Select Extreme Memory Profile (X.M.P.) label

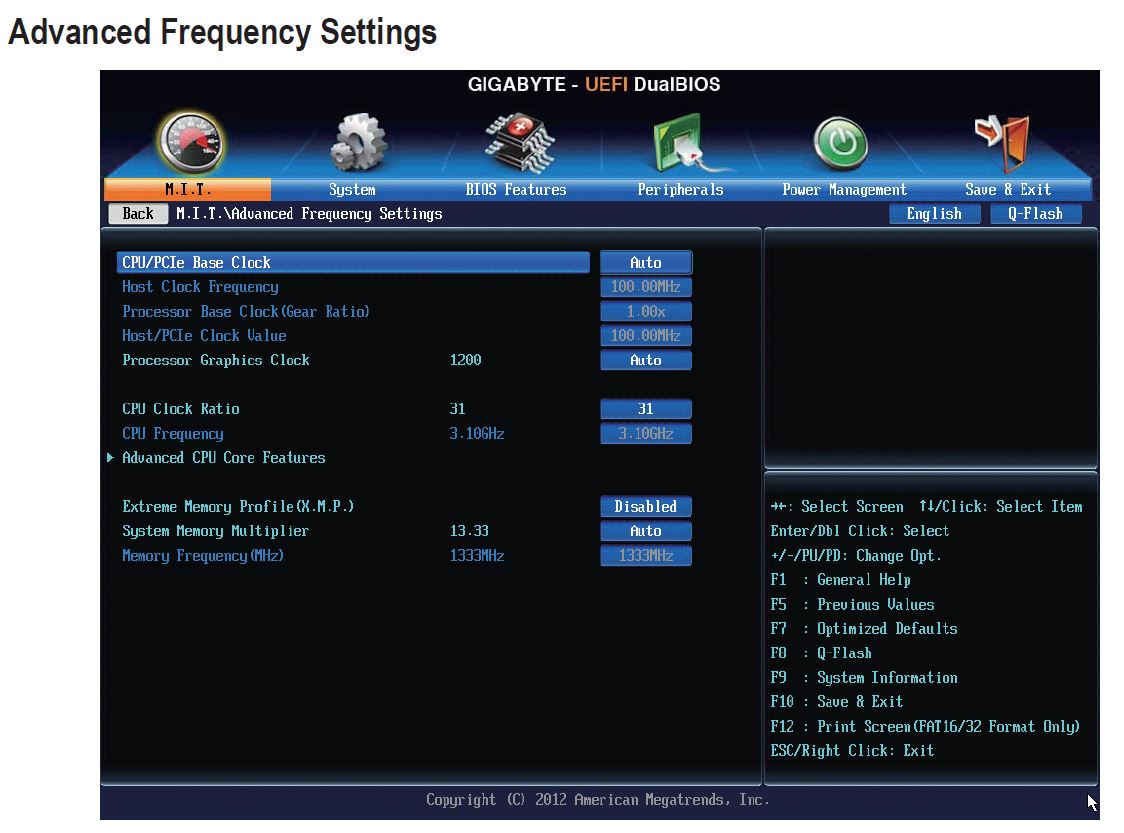coord(238,507)
